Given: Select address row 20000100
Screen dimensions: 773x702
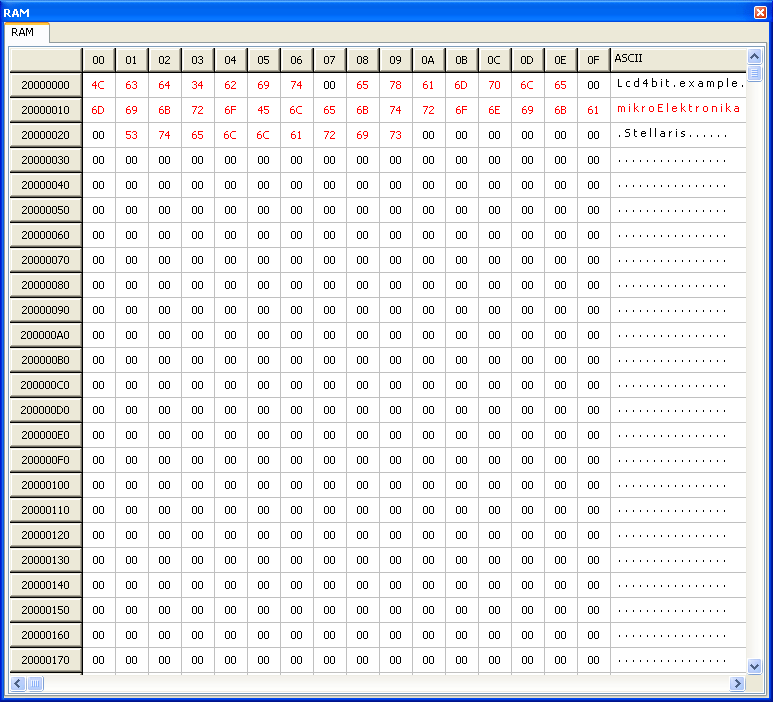Looking at the screenshot, I should point(45,485).
